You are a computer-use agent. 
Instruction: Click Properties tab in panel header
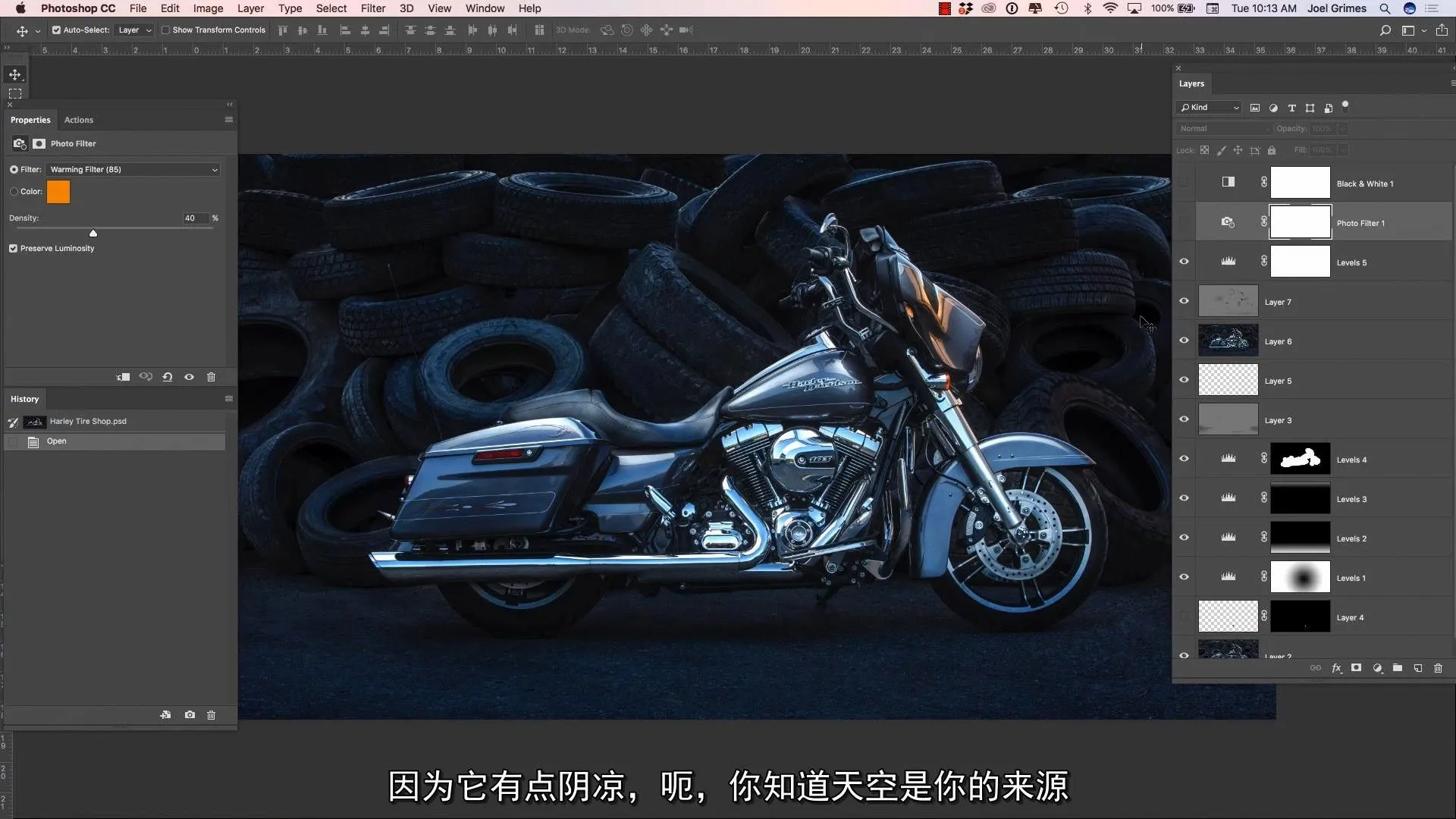[x=30, y=119]
